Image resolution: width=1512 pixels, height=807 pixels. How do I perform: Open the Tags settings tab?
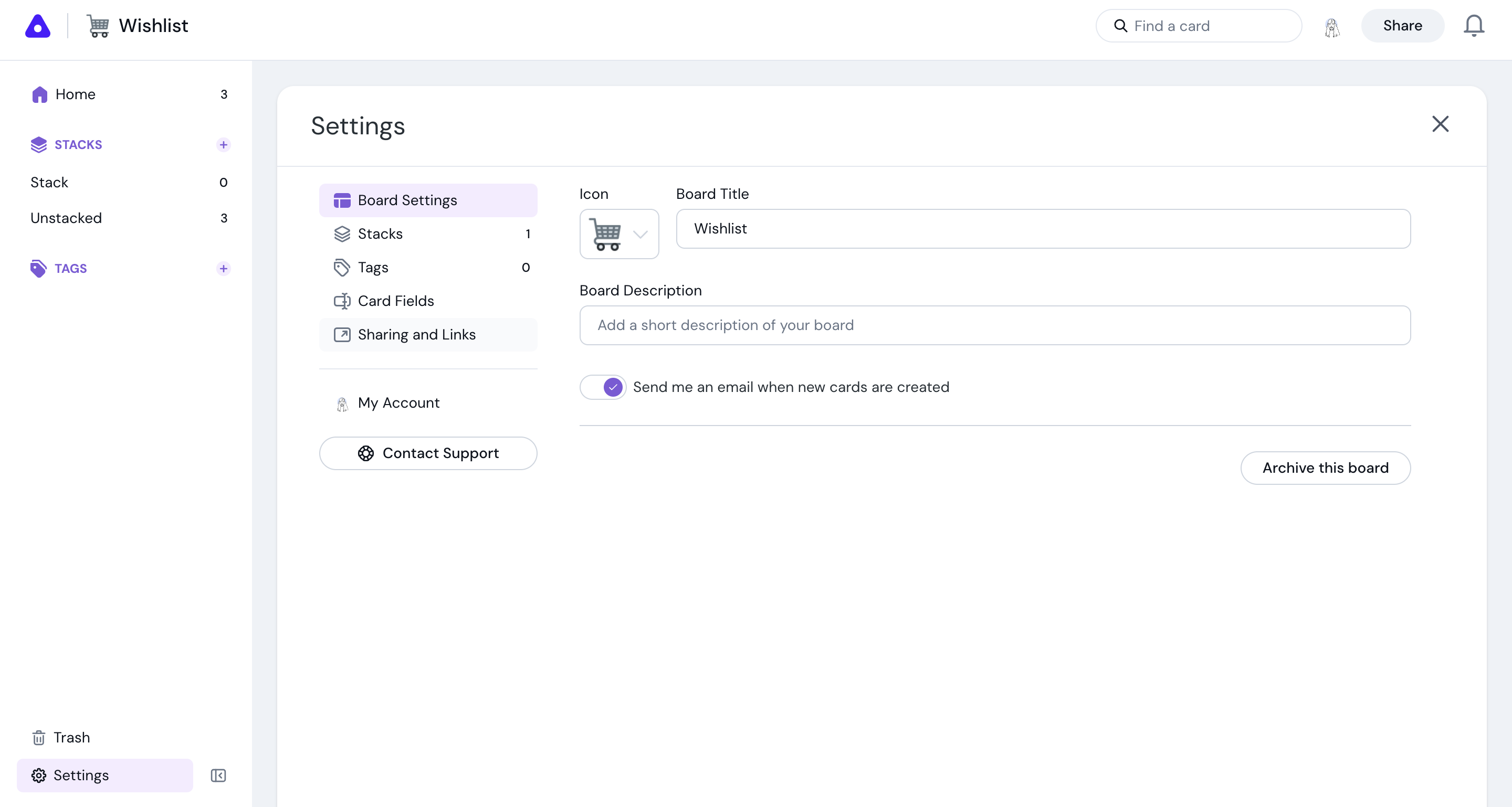point(373,268)
